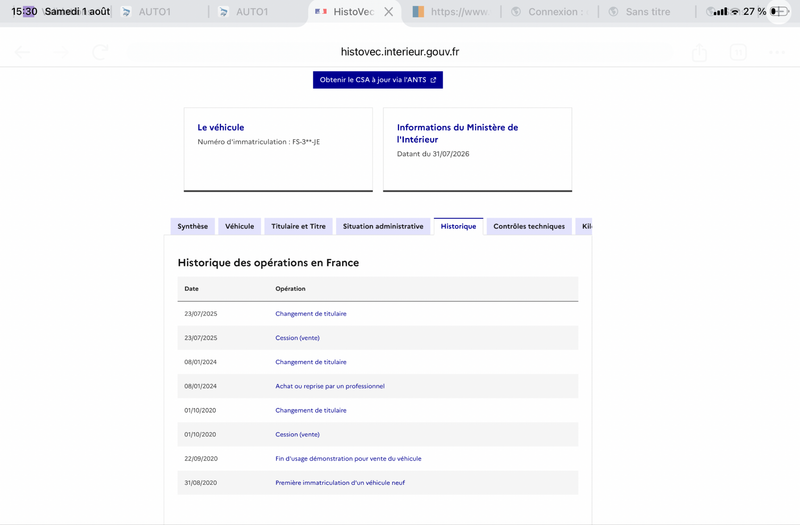The height and width of the screenshot is (525, 800).
Task: Click the Date column header
Action: (191, 289)
